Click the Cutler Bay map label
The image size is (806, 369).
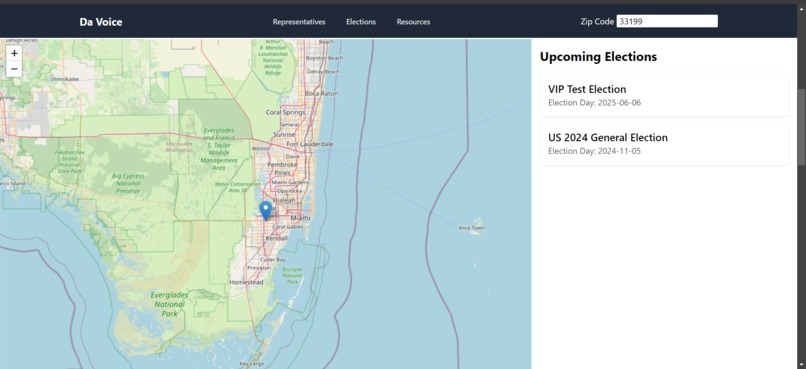click(273, 260)
